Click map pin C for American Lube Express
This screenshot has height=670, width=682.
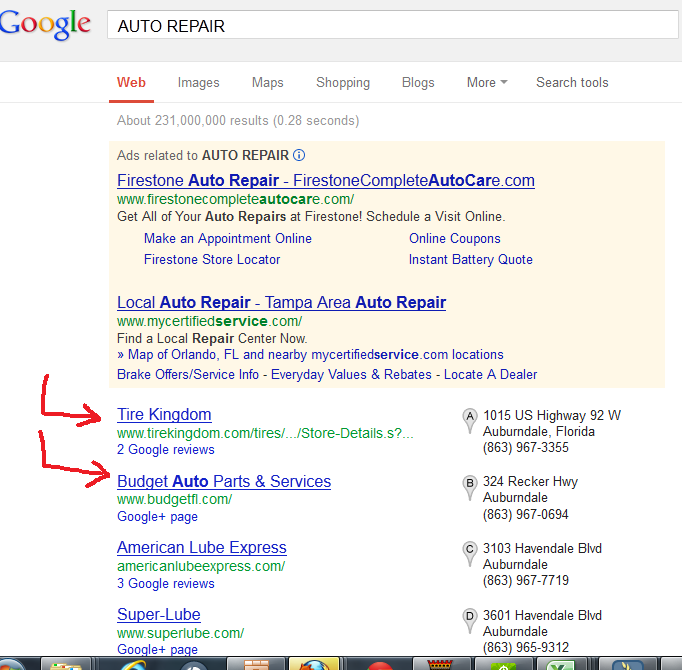click(470, 554)
